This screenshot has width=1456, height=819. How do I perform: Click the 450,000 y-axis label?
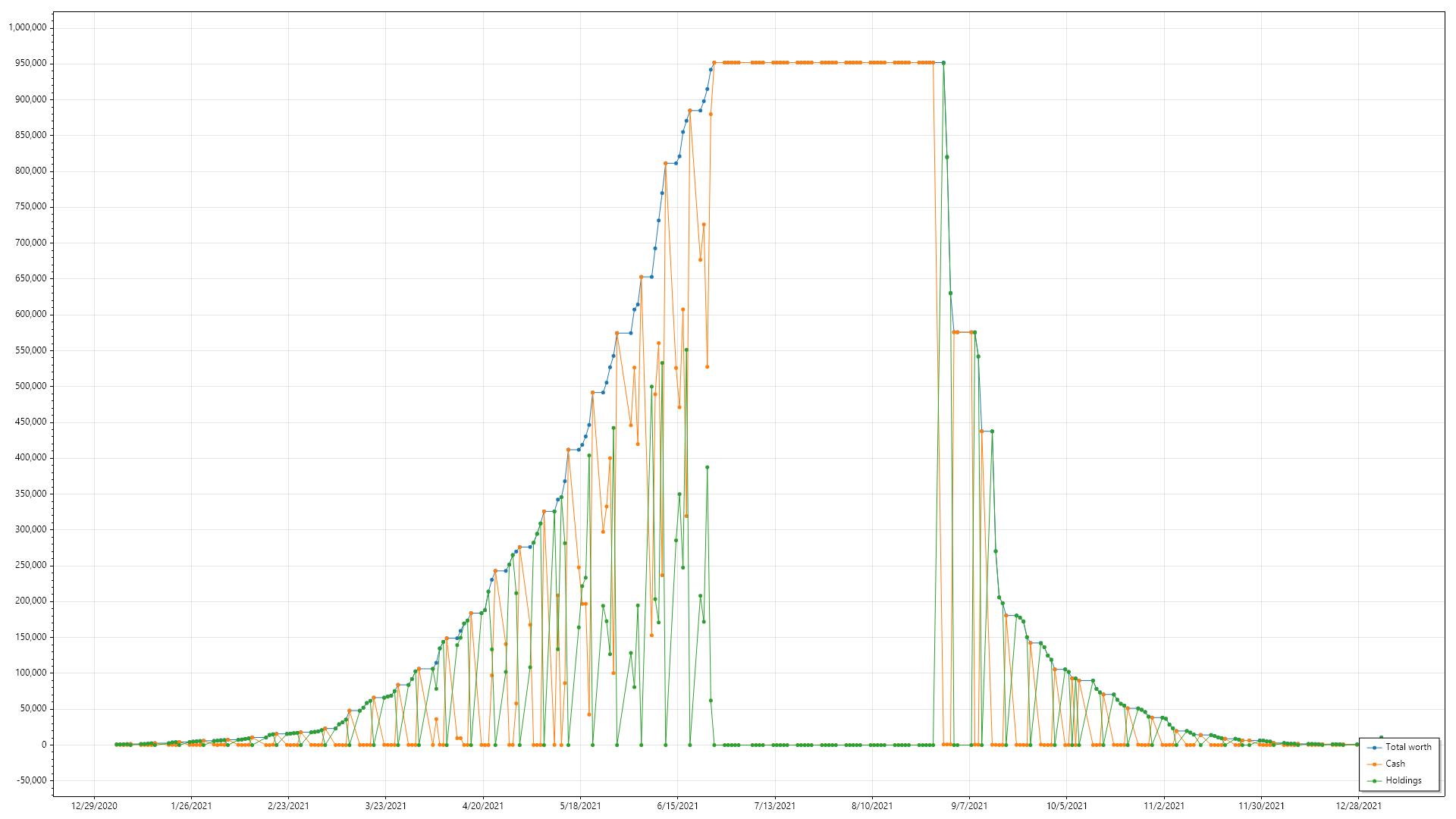coord(30,422)
